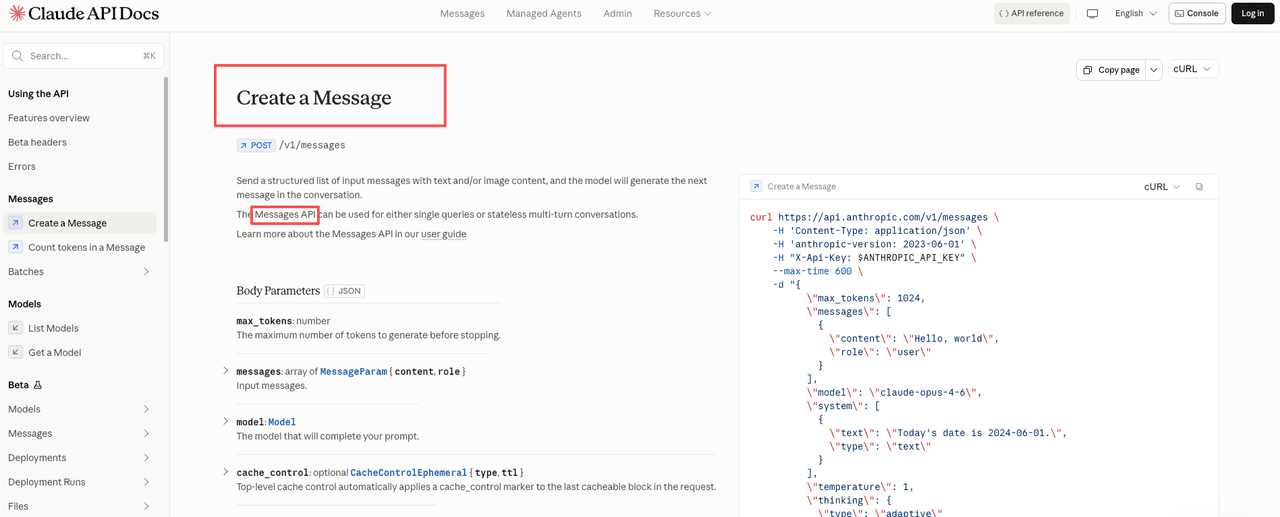Expand the Batches section in the sidebar
1280x517 pixels.
pyautogui.click(x=146, y=272)
